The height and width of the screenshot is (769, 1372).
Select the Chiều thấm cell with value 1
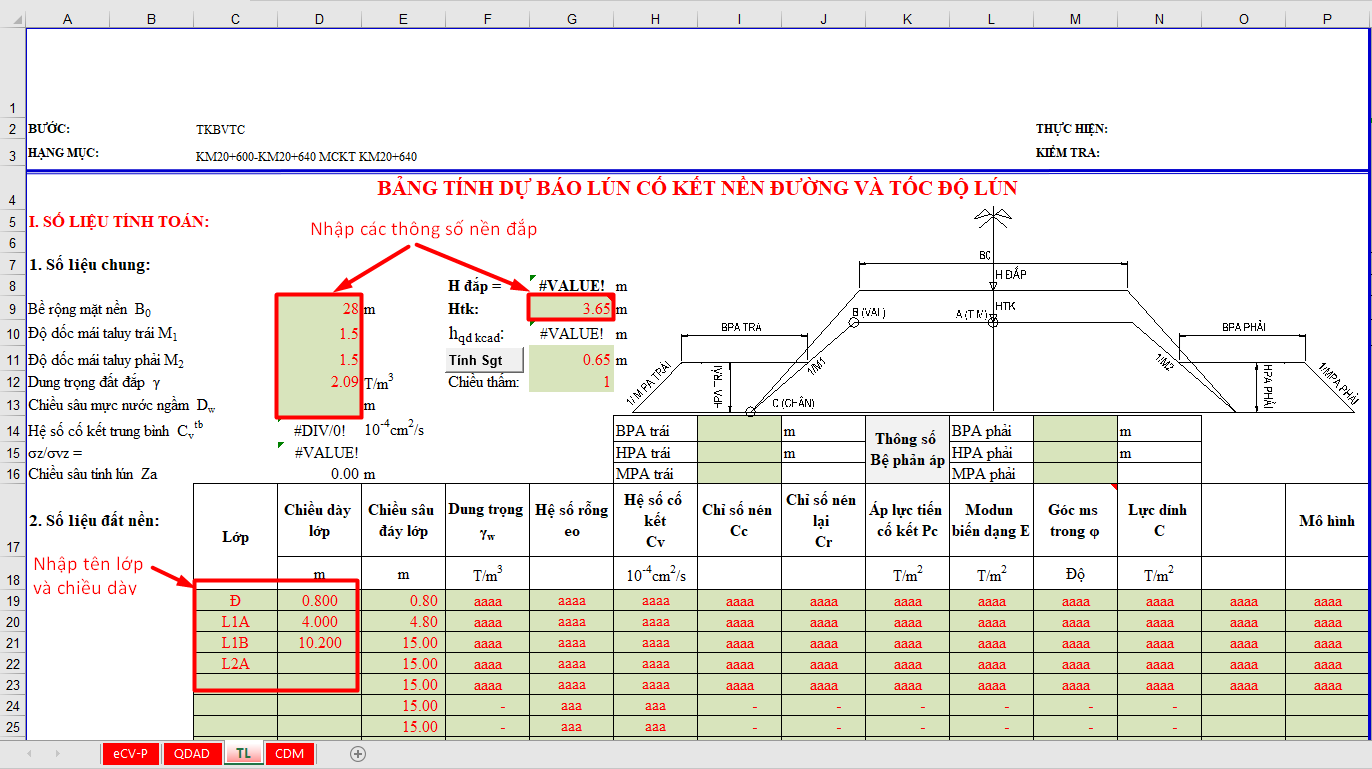[x=570, y=382]
